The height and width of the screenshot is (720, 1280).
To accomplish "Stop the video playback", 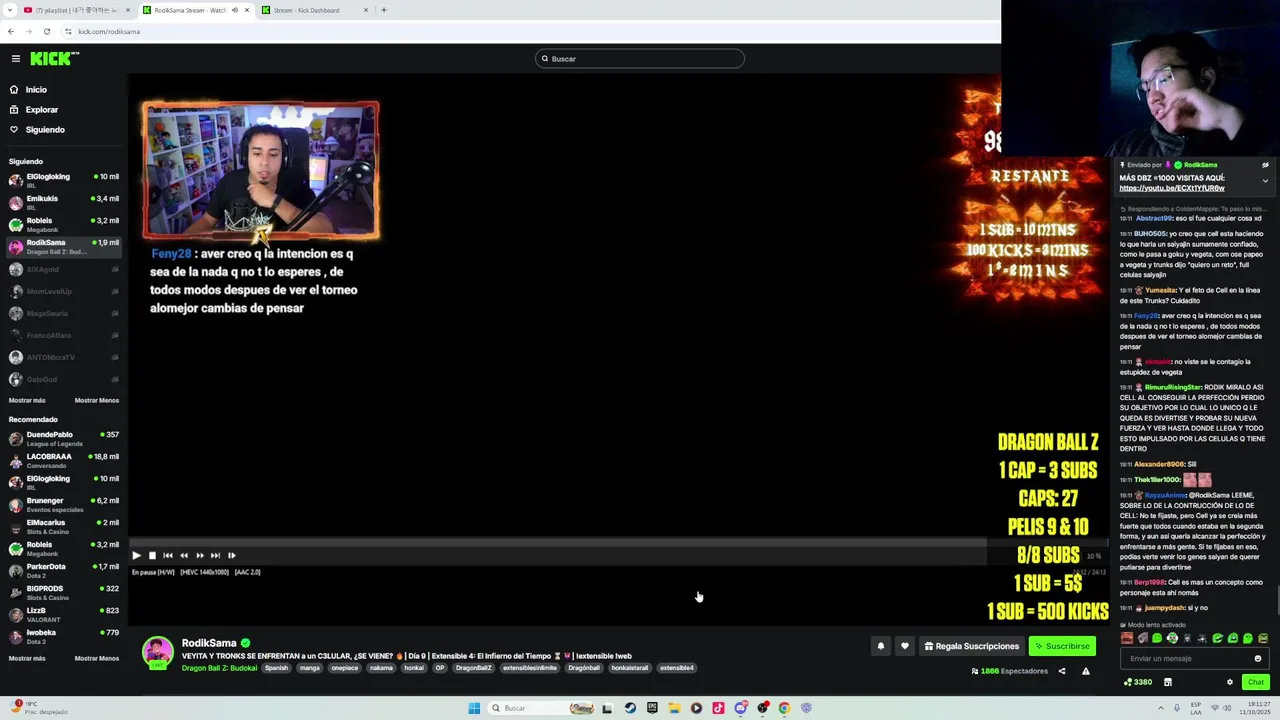I will tap(152, 555).
